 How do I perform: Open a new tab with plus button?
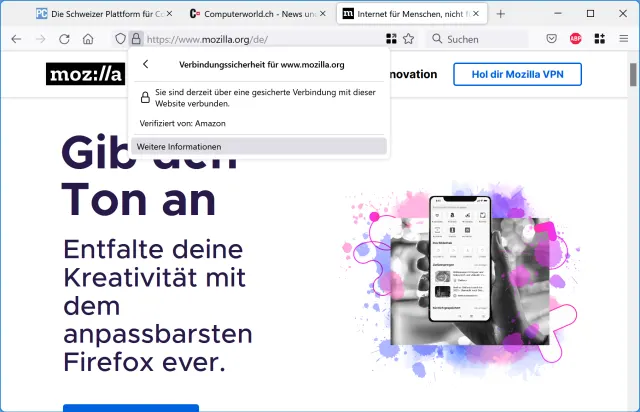[x=501, y=14]
